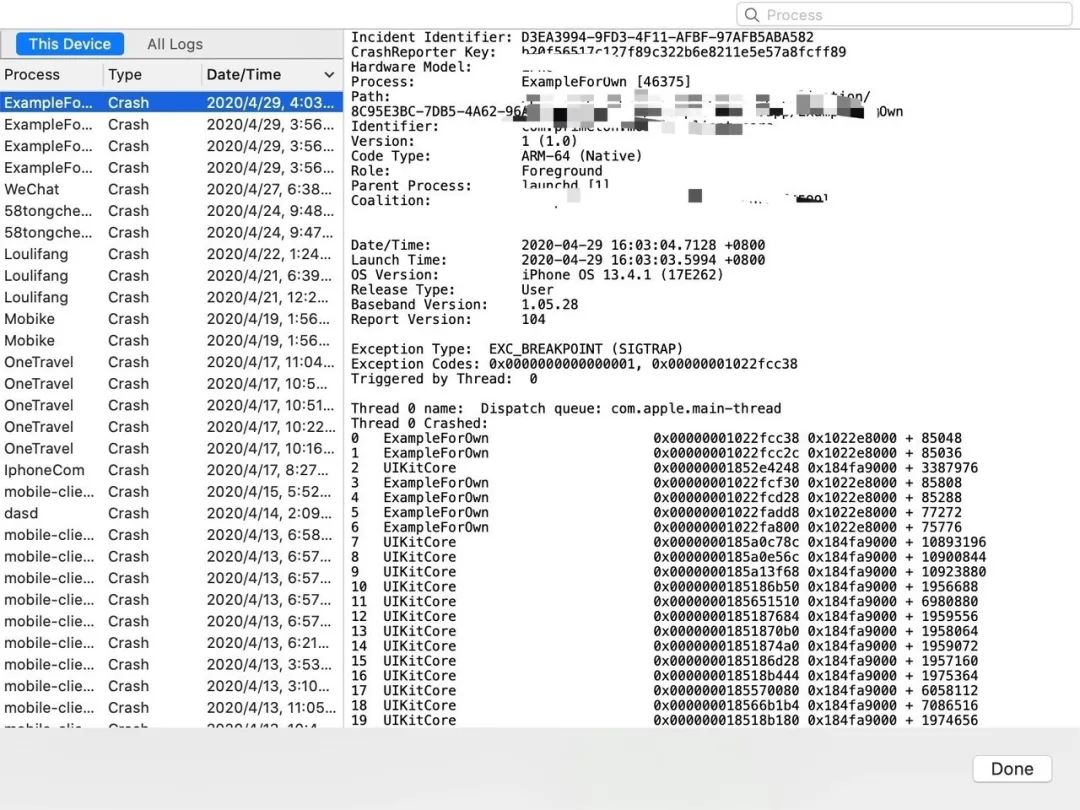
Task: Select the Loulifang crash from 2020/4/22, 1:24
Action: tap(172, 254)
